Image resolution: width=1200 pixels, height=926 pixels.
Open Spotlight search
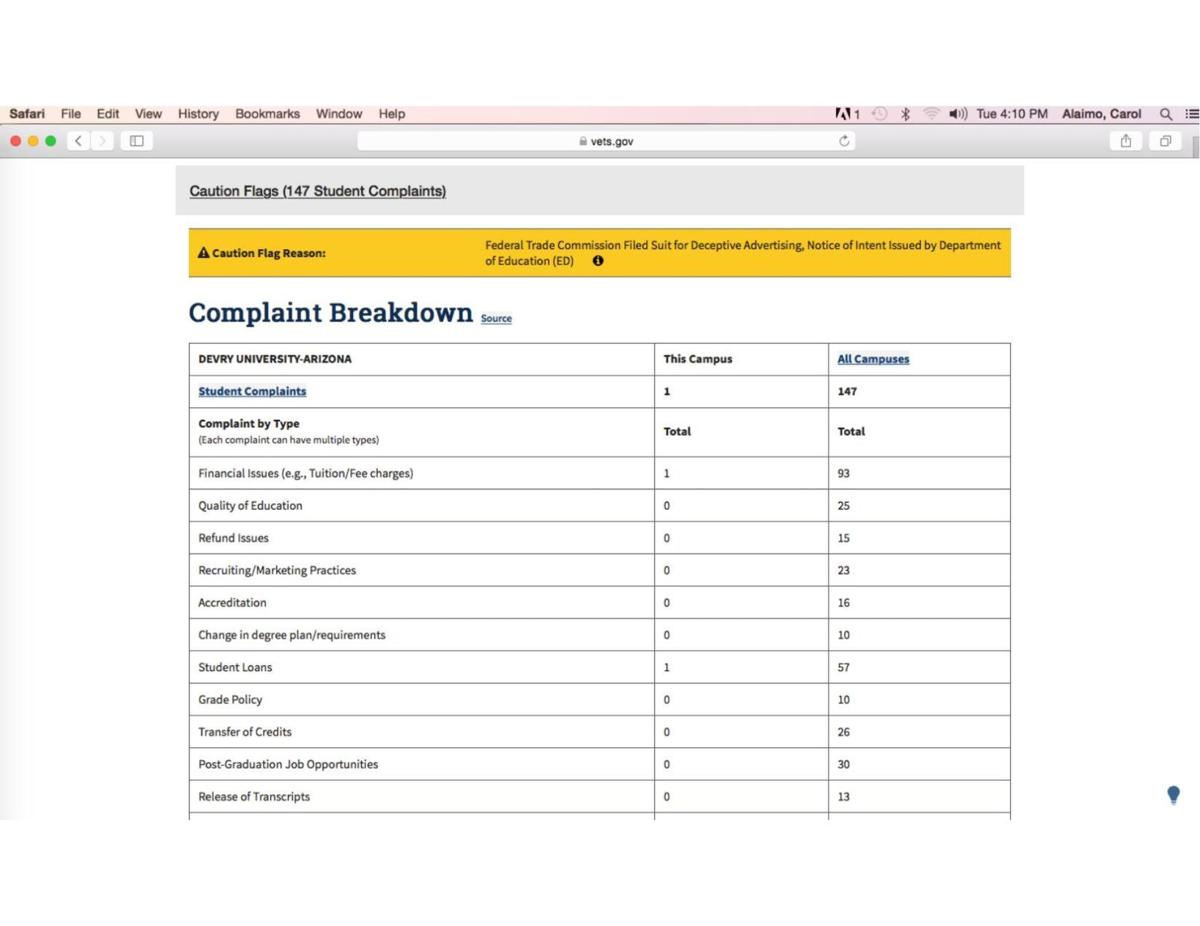coord(1166,114)
